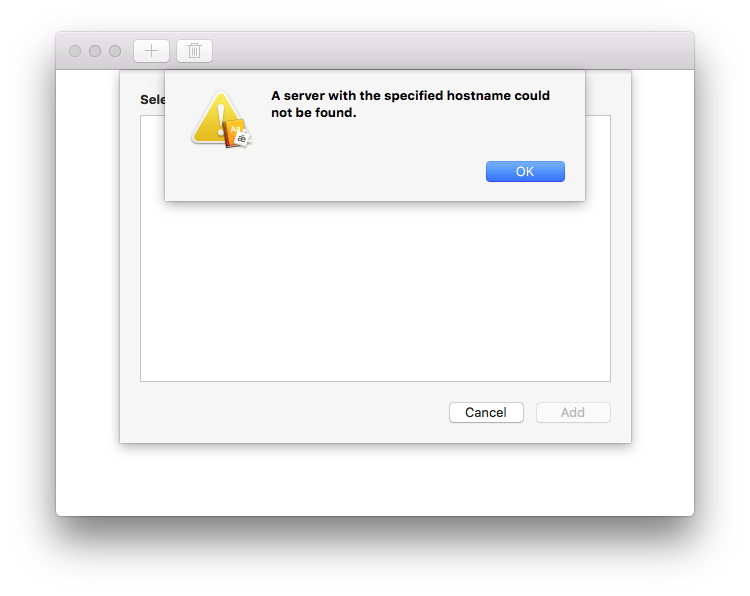This screenshot has height=596, width=750.
Task: Click the blank white area below the sheet
Action: click(375, 479)
